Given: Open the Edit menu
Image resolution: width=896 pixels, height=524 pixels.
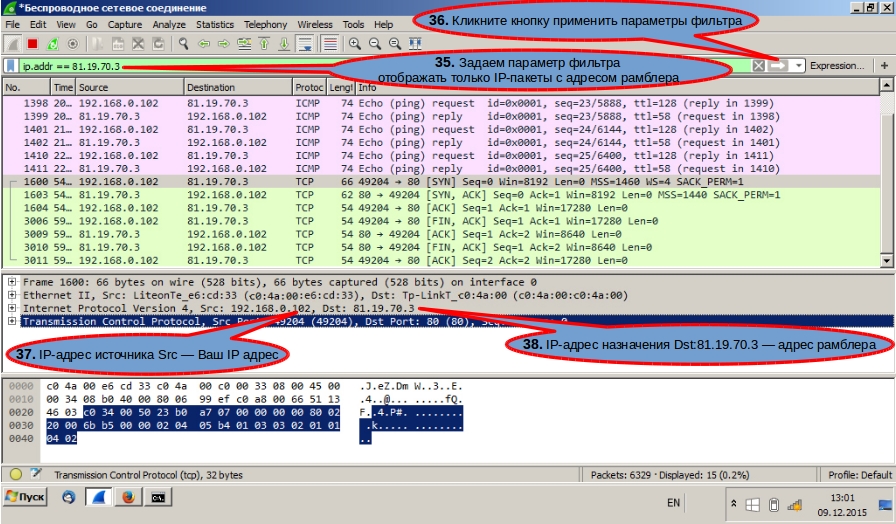Looking at the screenshot, I should (38, 25).
